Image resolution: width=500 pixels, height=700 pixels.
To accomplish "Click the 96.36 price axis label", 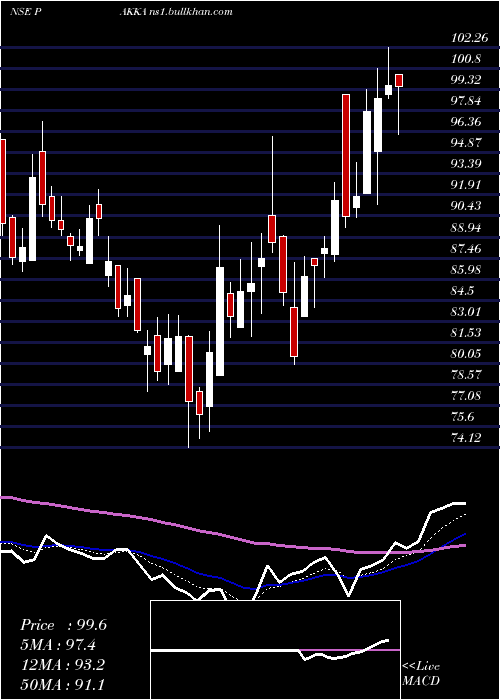I will pyautogui.click(x=466, y=121).
